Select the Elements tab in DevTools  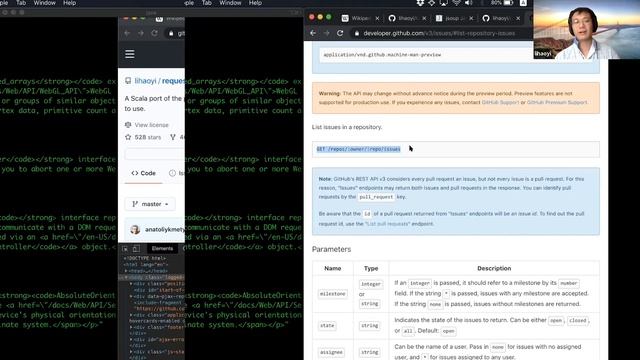tap(162, 249)
